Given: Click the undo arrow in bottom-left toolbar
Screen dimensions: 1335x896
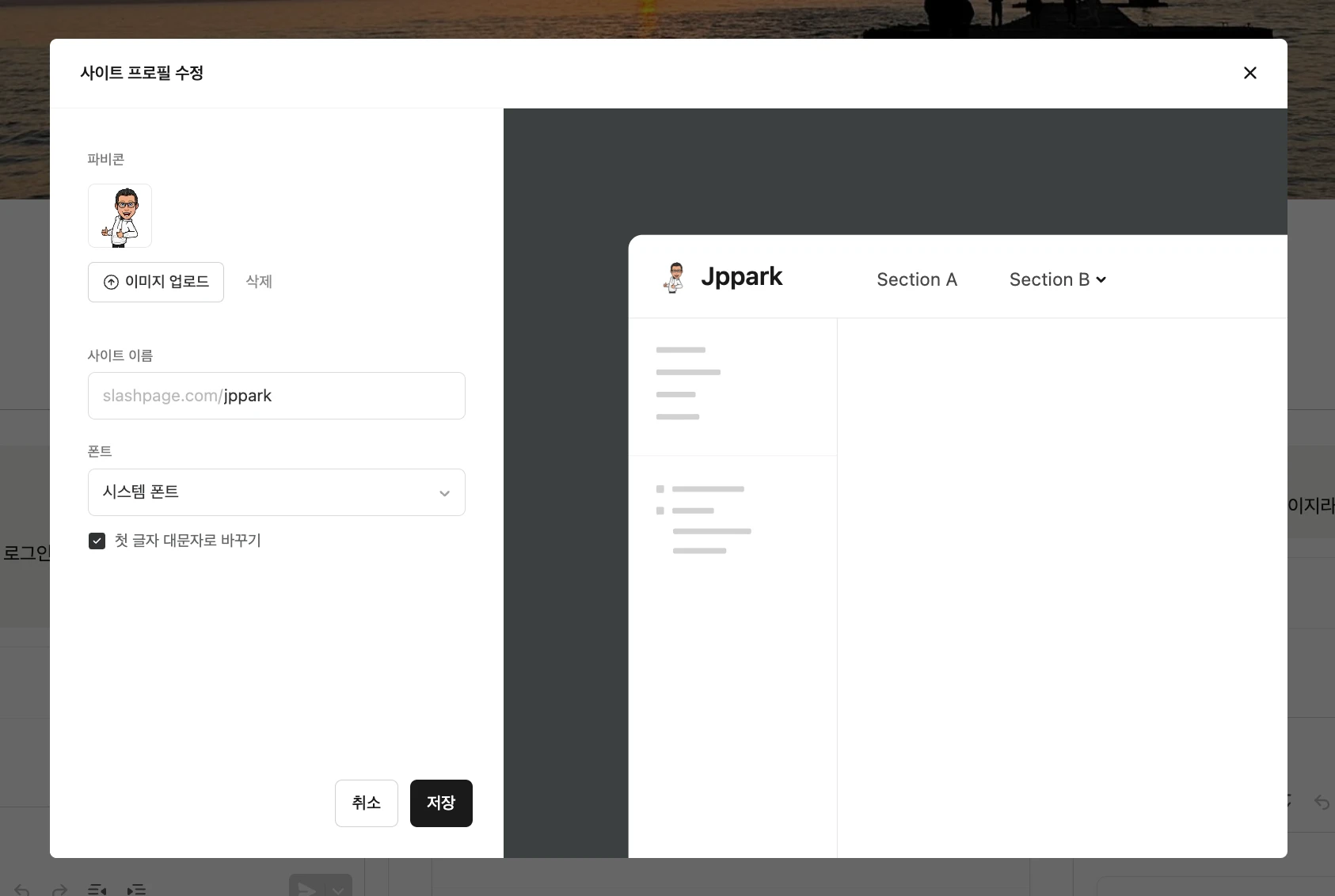Looking at the screenshot, I should [x=22, y=890].
